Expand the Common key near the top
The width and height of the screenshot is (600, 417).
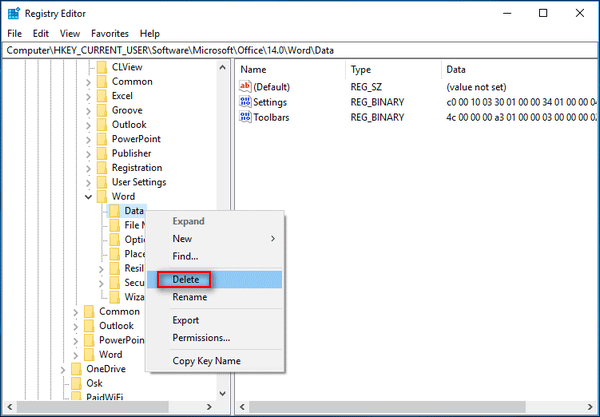pyautogui.click(x=88, y=82)
